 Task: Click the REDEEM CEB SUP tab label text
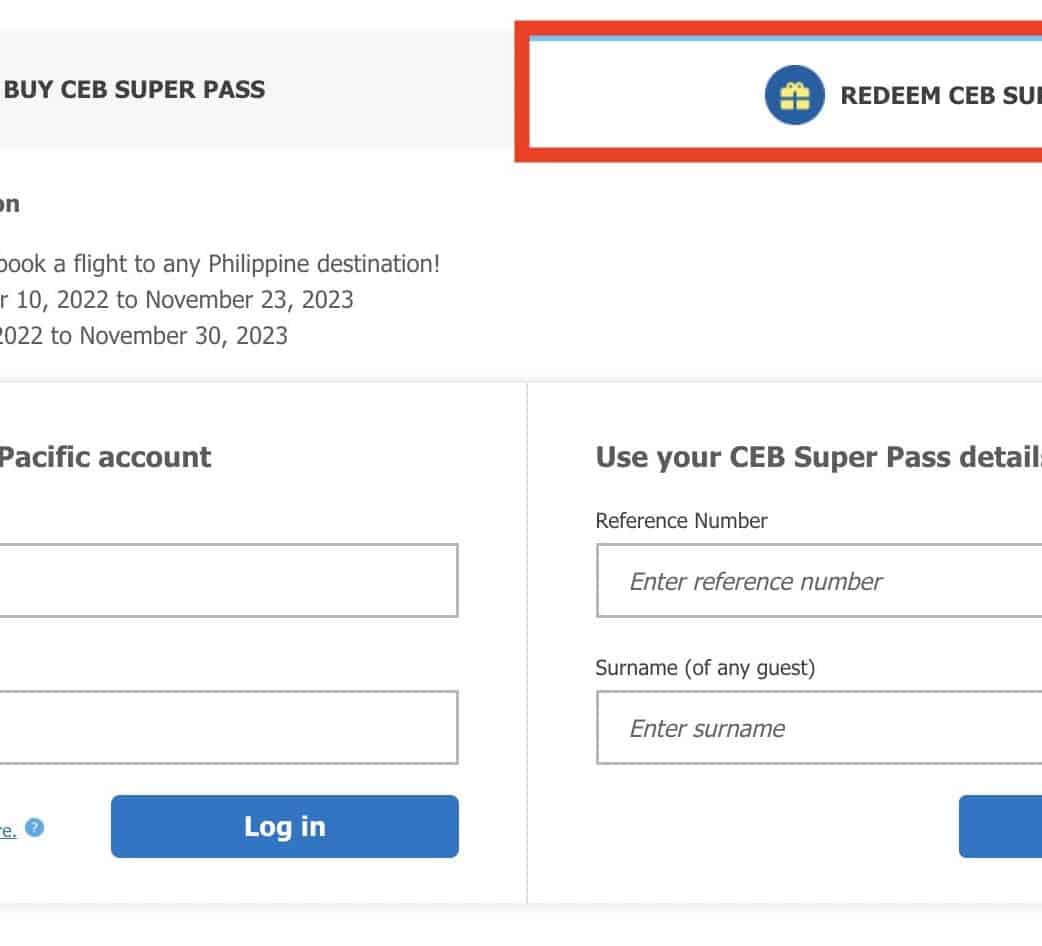[940, 96]
